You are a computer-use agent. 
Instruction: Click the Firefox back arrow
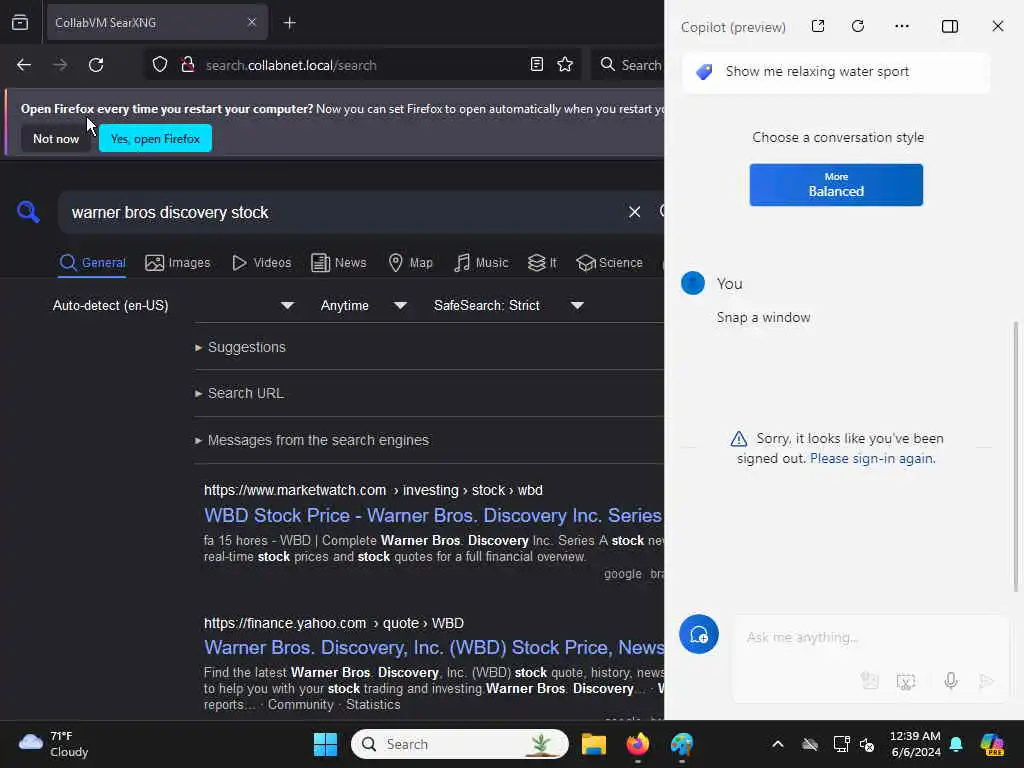[24, 65]
